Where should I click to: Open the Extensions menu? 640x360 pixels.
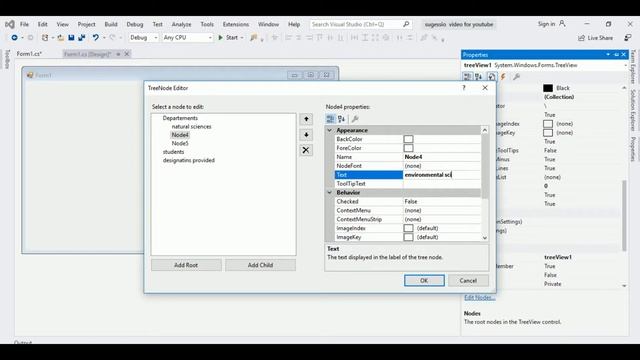point(236,24)
